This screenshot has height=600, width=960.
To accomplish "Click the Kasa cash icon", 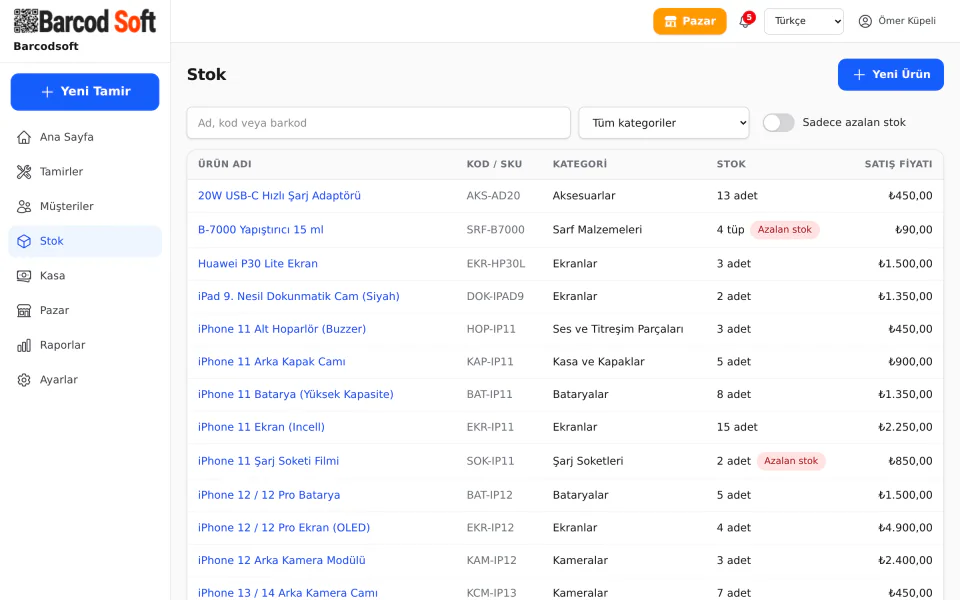I will pos(24,276).
